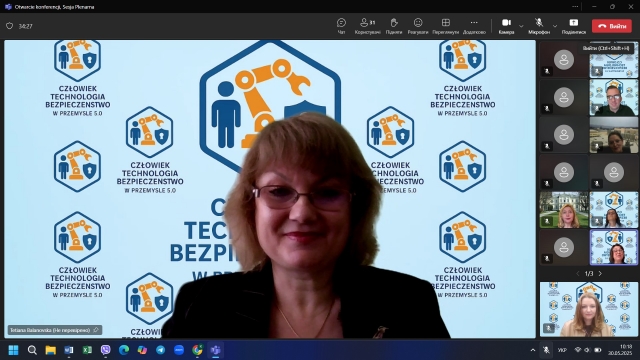Share screen with Поділитися button
Image resolution: width=640 pixels, height=360 pixels.
tap(573, 26)
